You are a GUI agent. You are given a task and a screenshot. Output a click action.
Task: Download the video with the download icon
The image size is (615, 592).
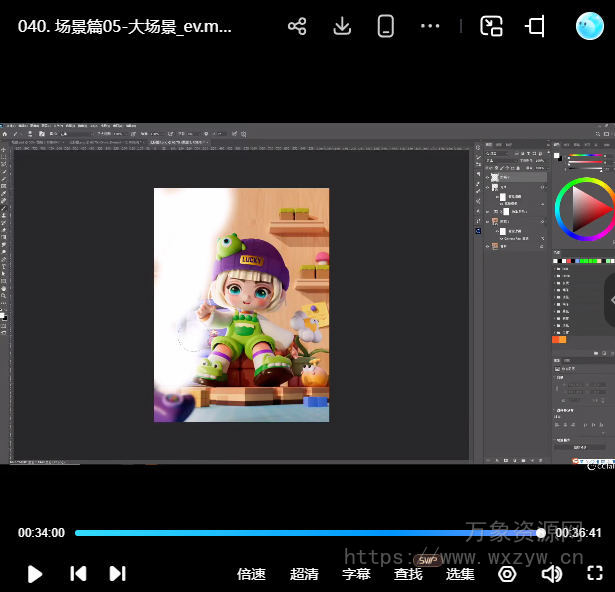[342, 27]
